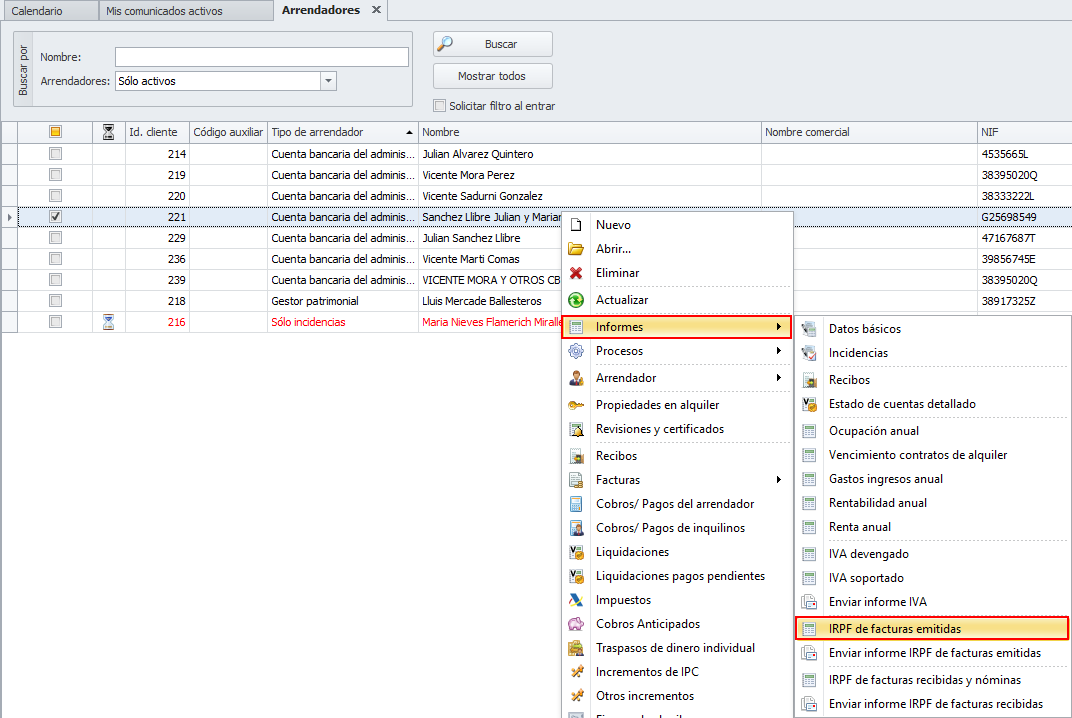
Task: Click the Nuevo blank page icon
Action: [x=576, y=225]
